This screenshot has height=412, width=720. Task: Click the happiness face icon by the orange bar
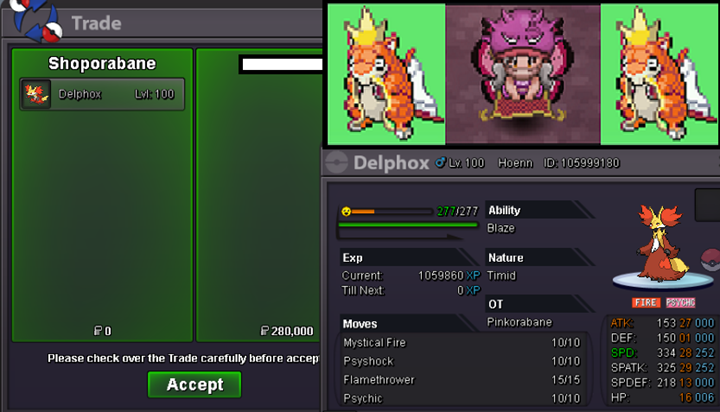tap(346, 211)
